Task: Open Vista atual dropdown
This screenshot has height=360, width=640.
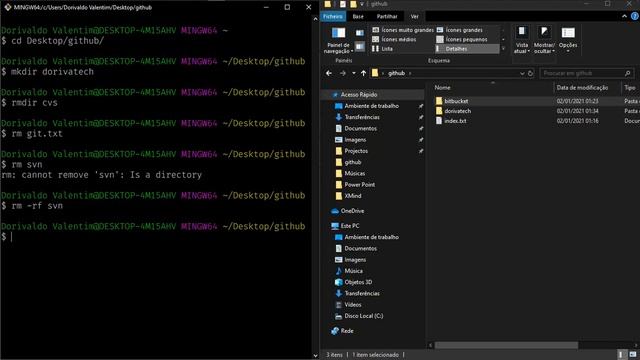Action: click(x=522, y=40)
